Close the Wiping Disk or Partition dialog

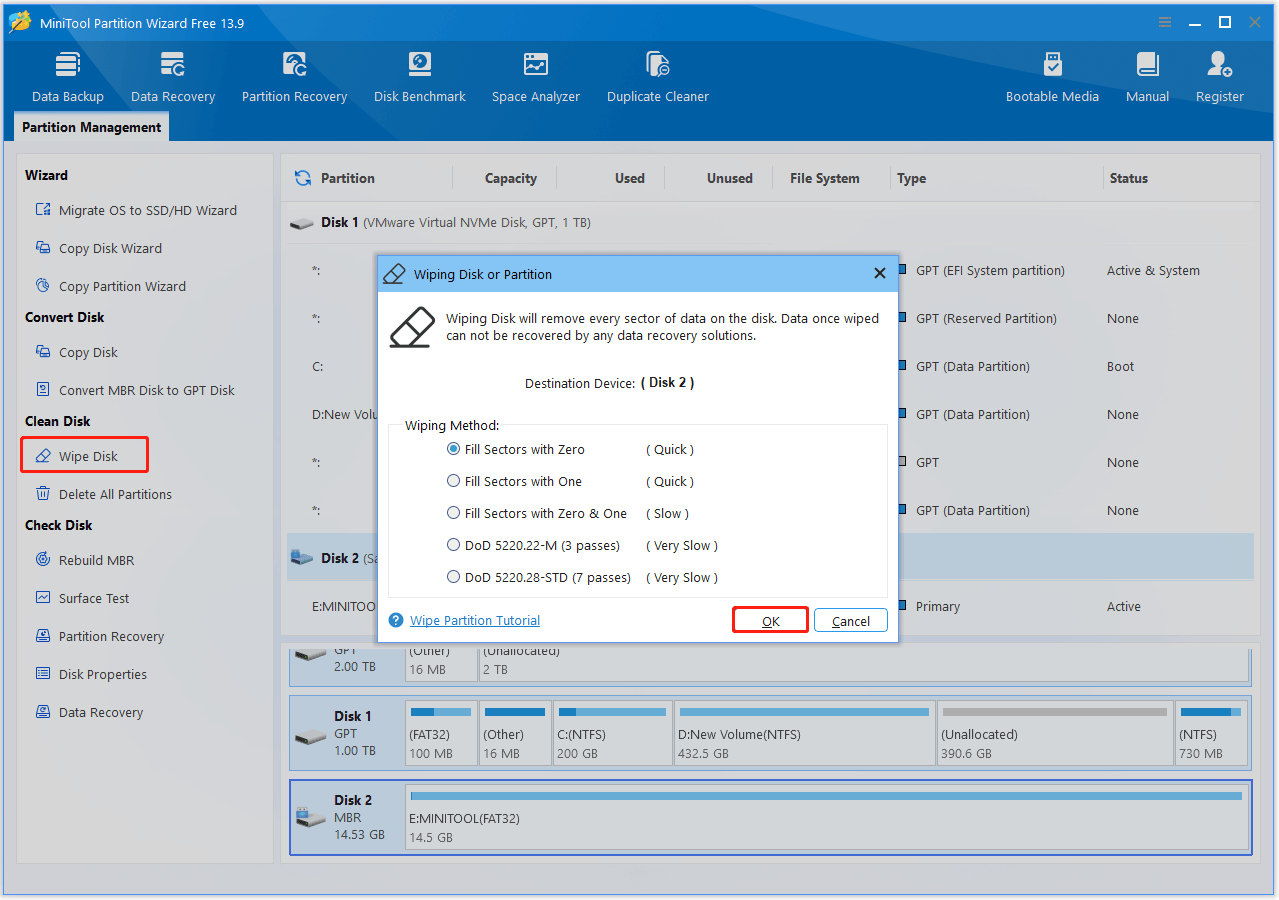click(x=880, y=273)
